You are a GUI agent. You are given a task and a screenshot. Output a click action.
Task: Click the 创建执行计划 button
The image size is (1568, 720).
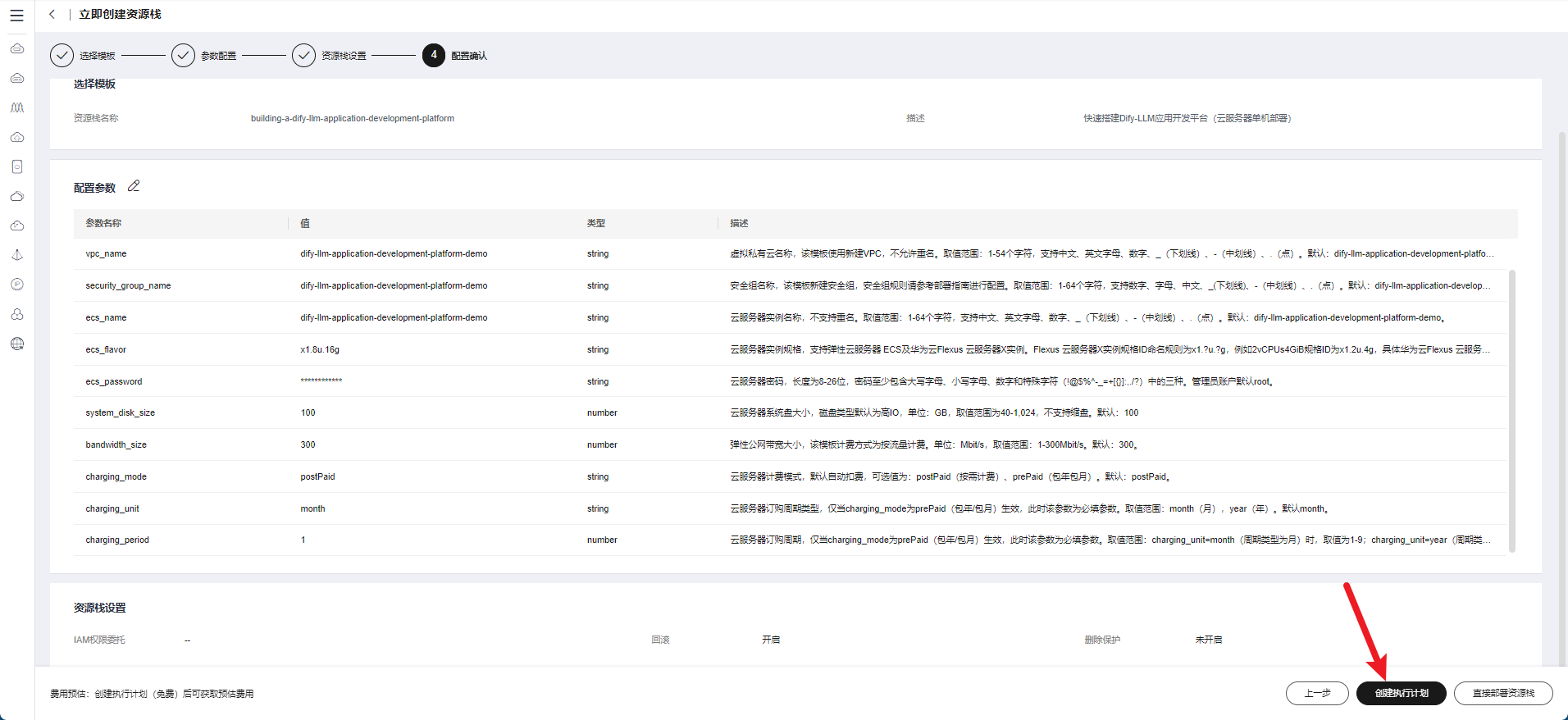(1402, 693)
